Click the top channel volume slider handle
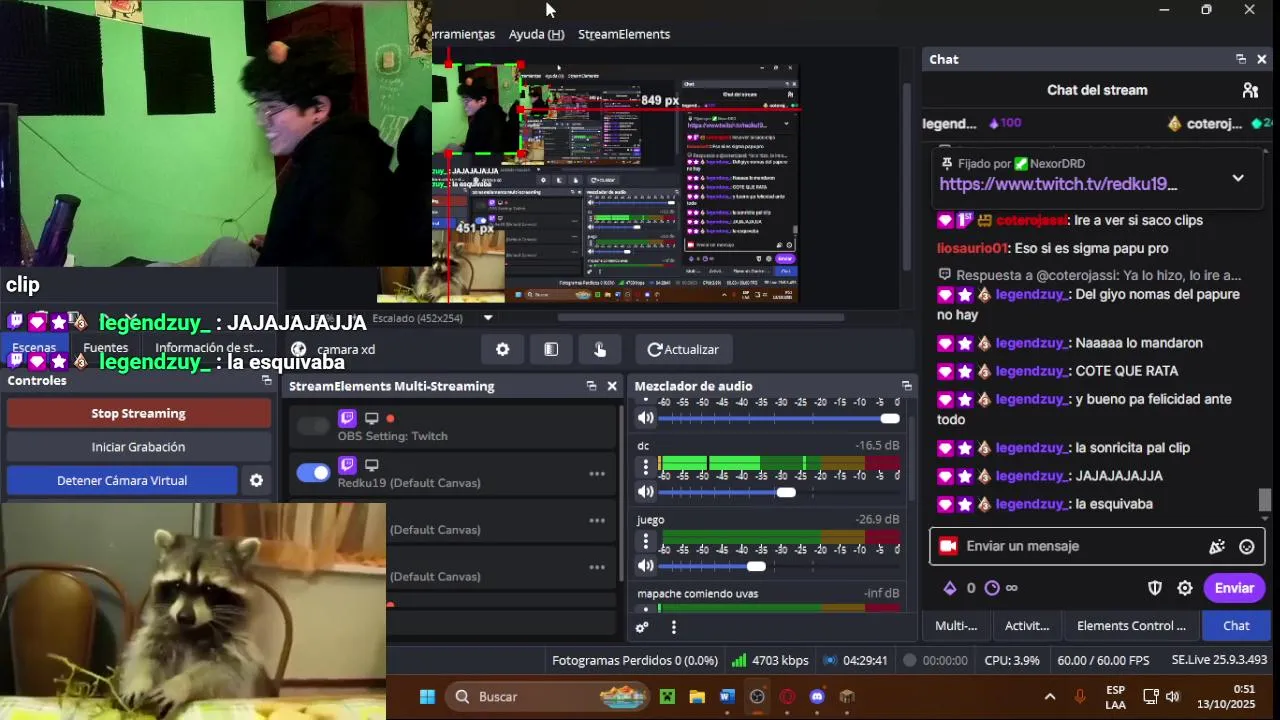Viewport: 1280px width, 720px height. click(x=889, y=418)
